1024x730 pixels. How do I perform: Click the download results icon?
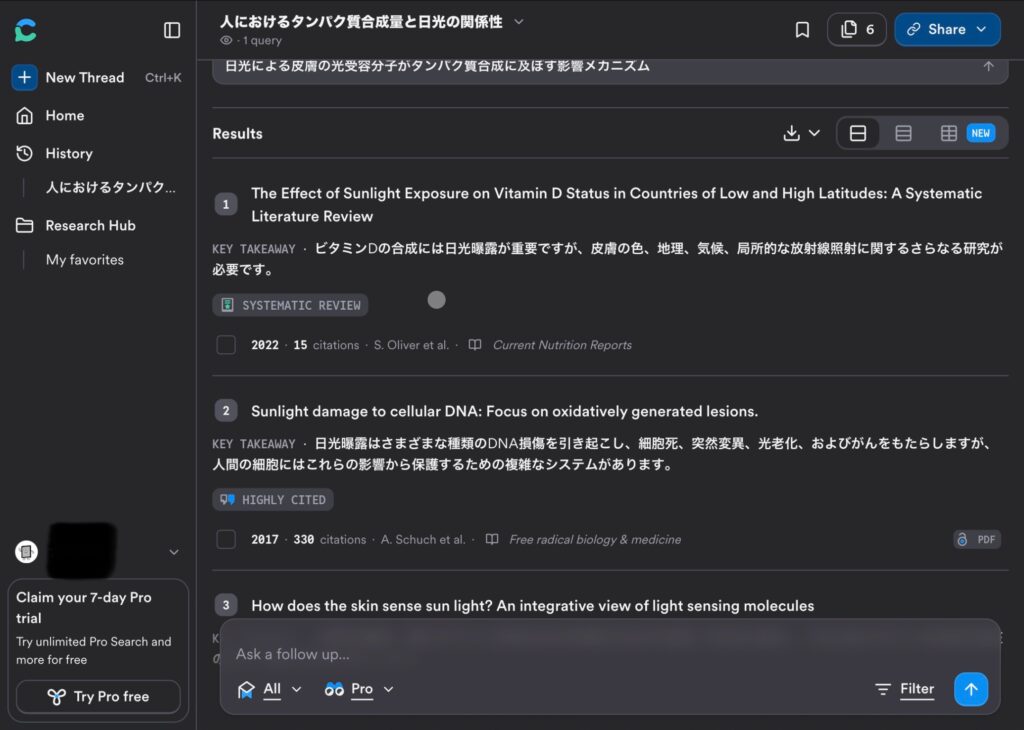(792, 133)
